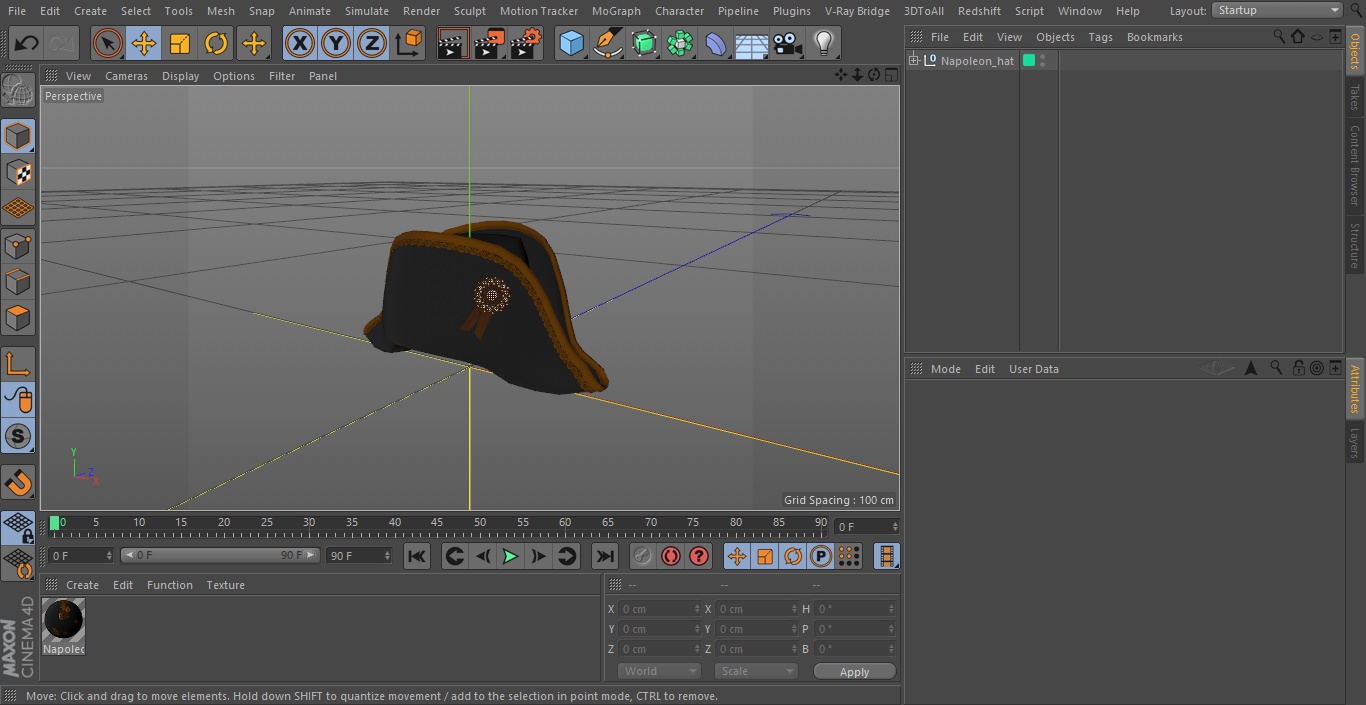This screenshot has height=705, width=1366.
Task: Toggle Enable Axis tool
Action: coord(18,363)
